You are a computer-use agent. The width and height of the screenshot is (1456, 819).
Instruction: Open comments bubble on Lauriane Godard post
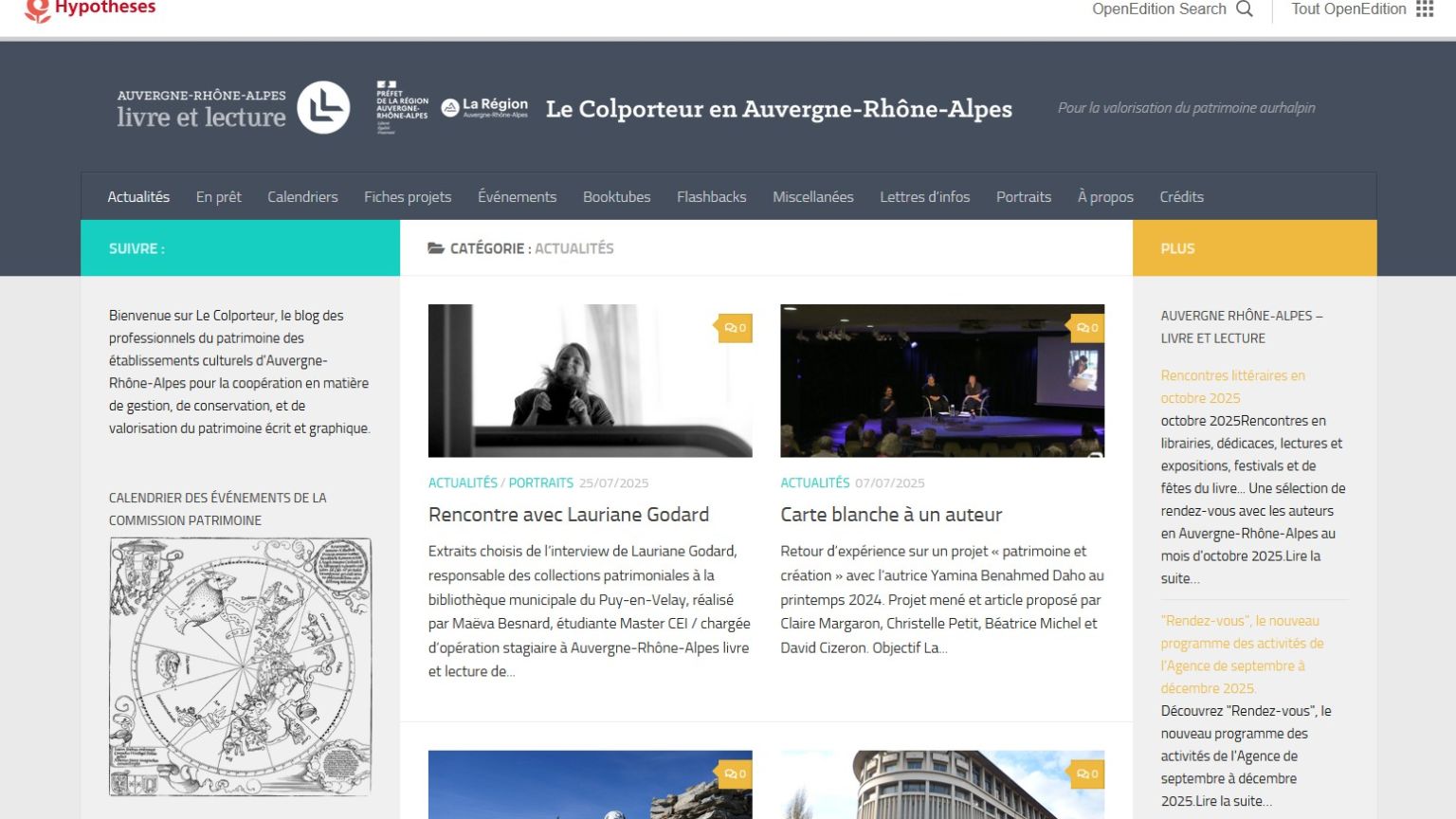tap(736, 328)
